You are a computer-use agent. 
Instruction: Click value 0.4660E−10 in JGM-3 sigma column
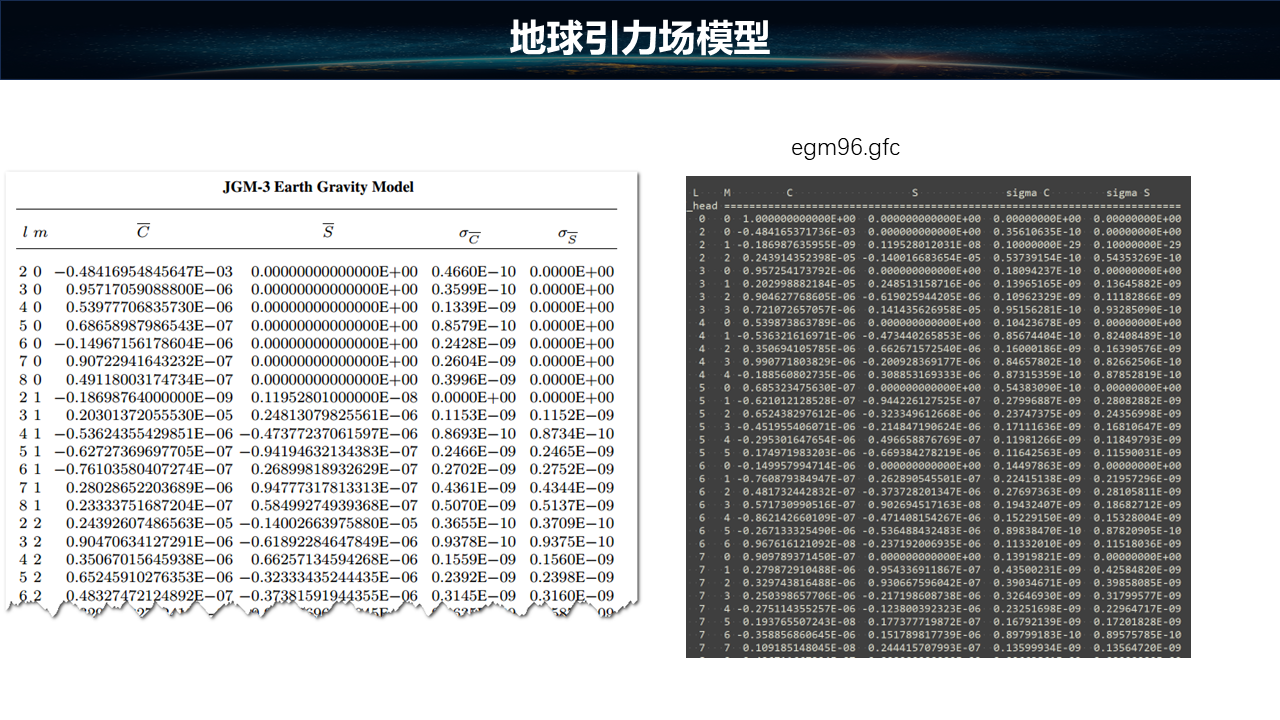pos(473,272)
